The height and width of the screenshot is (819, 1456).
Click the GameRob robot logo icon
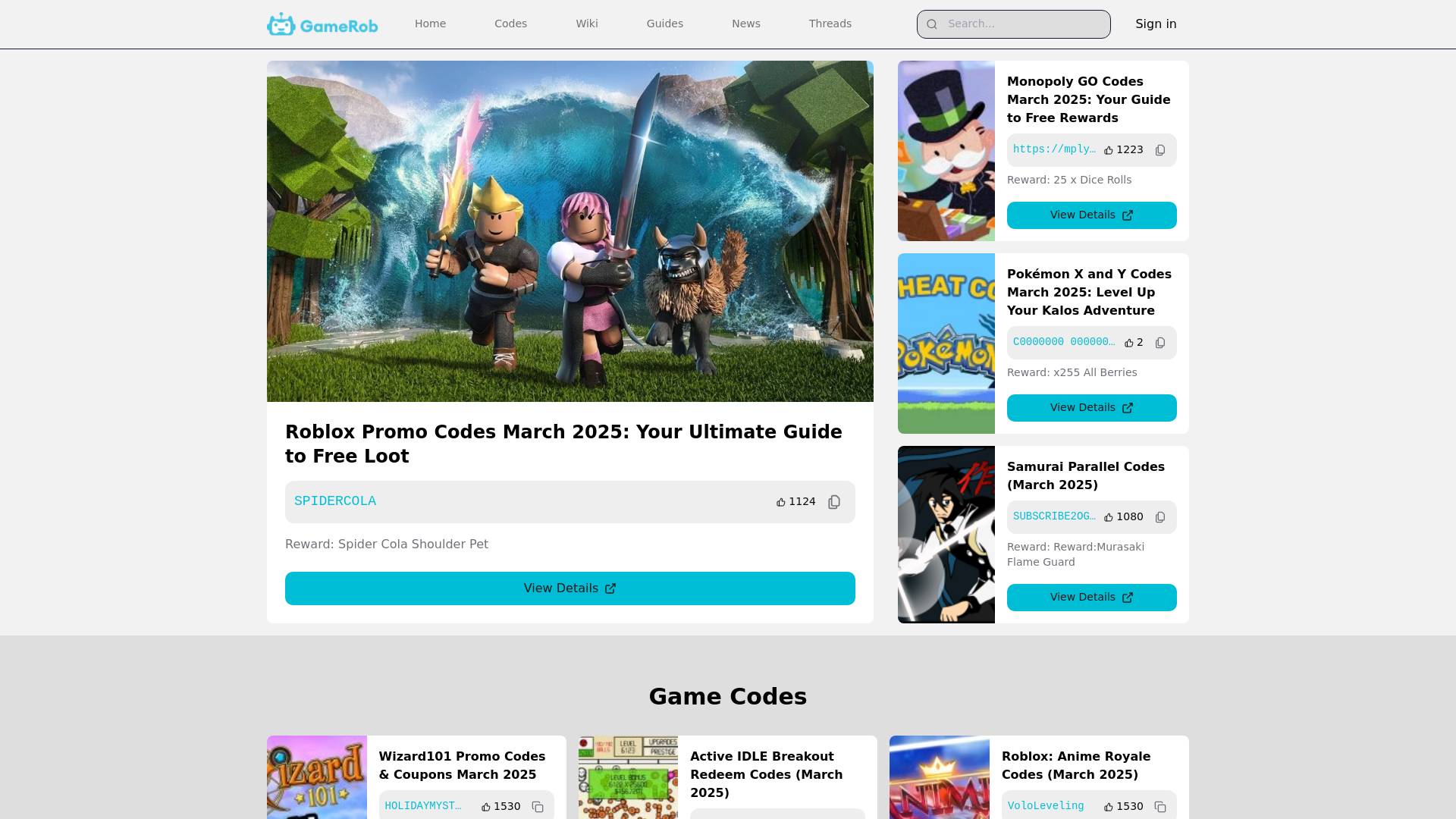point(281,24)
